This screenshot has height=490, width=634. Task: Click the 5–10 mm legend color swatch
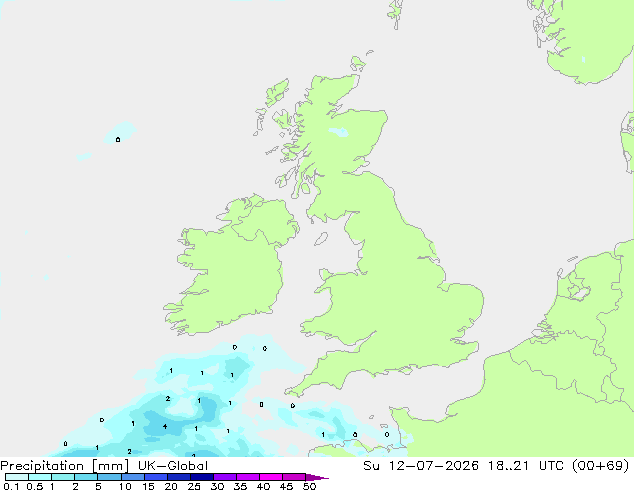(x=109, y=477)
